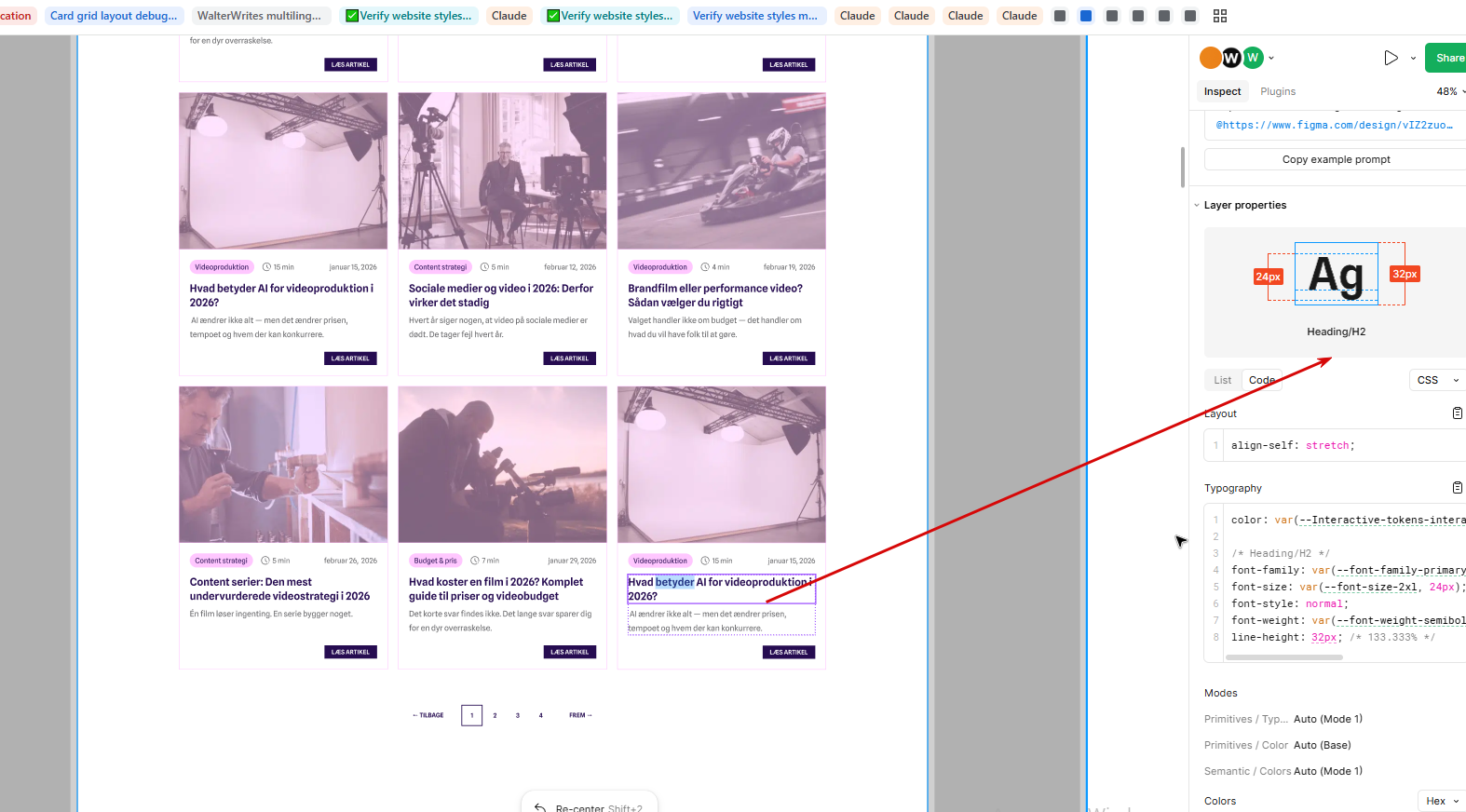Click the Videoproduktion tag on Brandfilm card
Image resolution: width=1466 pixels, height=812 pixels.
(x=660, y=267)
